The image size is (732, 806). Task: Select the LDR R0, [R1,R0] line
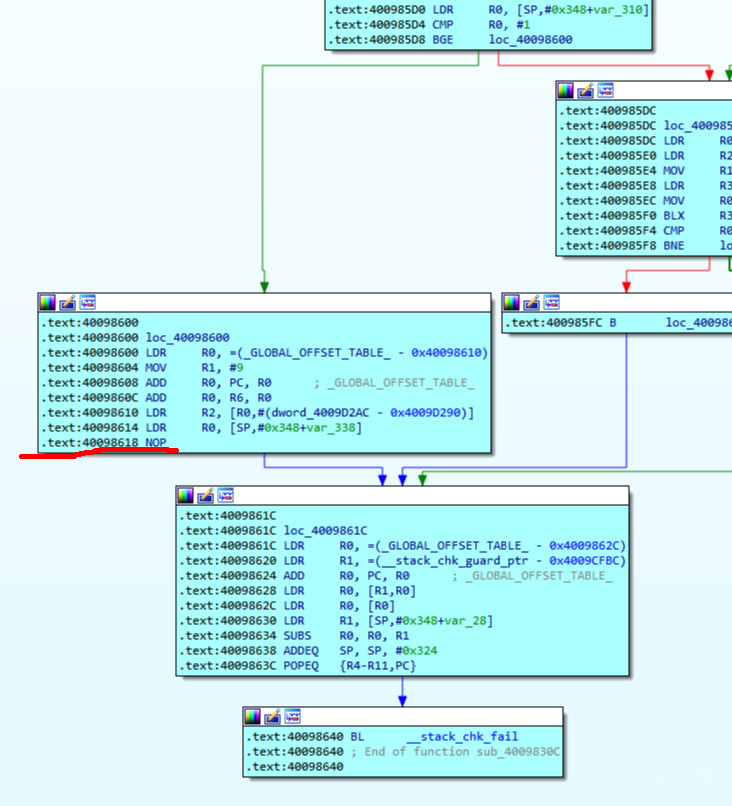coord(298,591)
